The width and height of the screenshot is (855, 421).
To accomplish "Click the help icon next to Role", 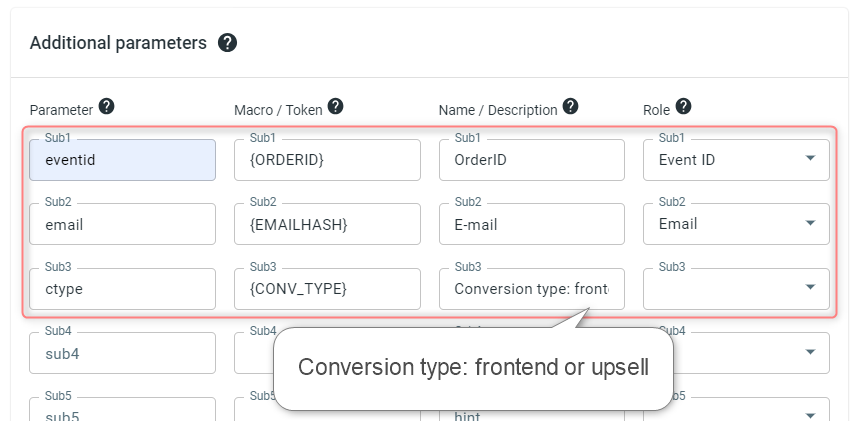I will point(683,106).
